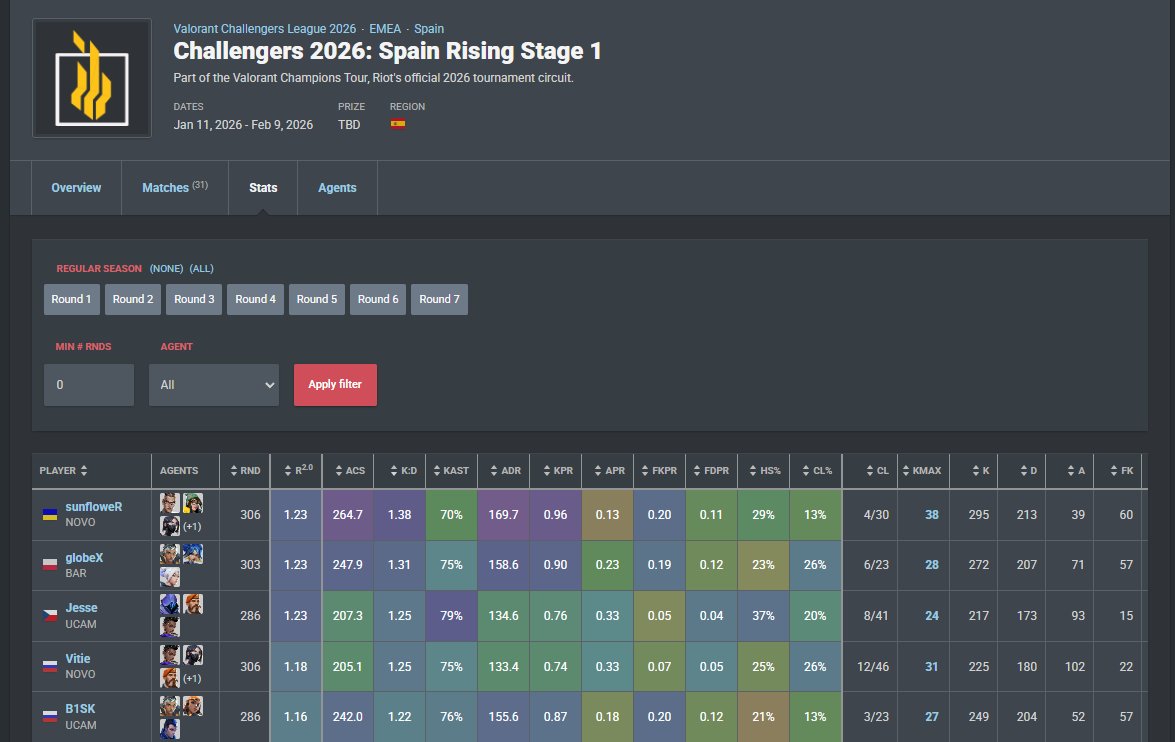Toggle the Round 4 filter
Viewport: 1175px width, 742px height.
[256, 299]
